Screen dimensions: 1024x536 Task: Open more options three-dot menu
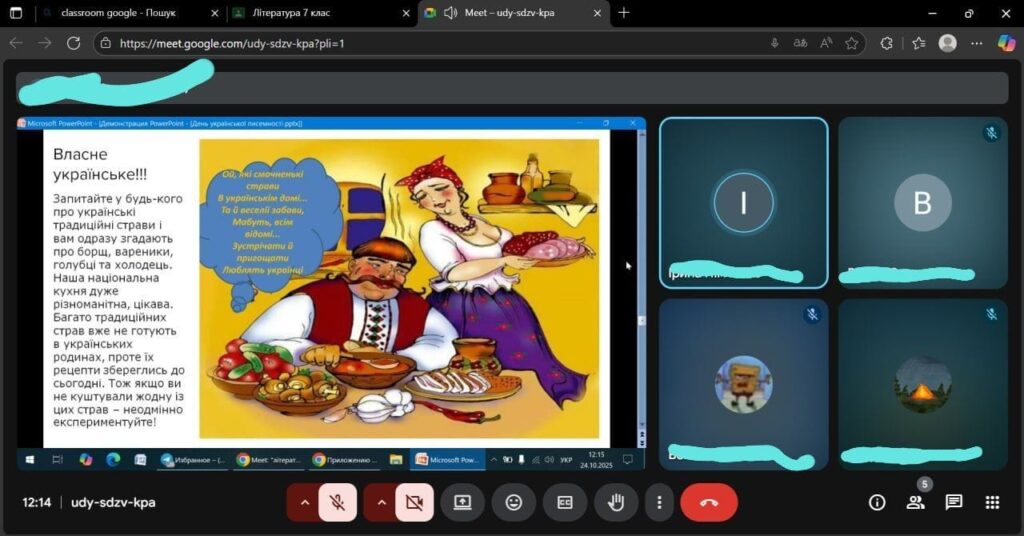tap(658, 502)
